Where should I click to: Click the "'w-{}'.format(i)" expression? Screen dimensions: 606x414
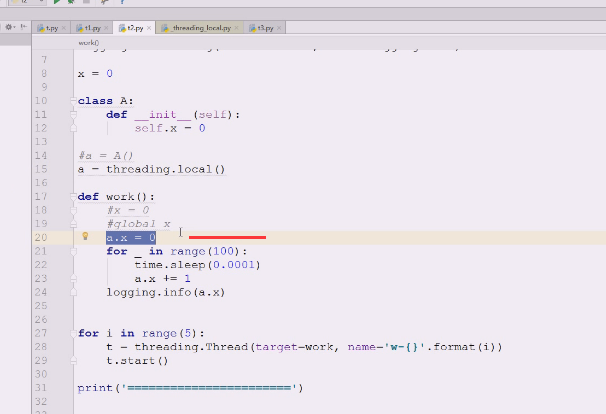coord(443,347)
